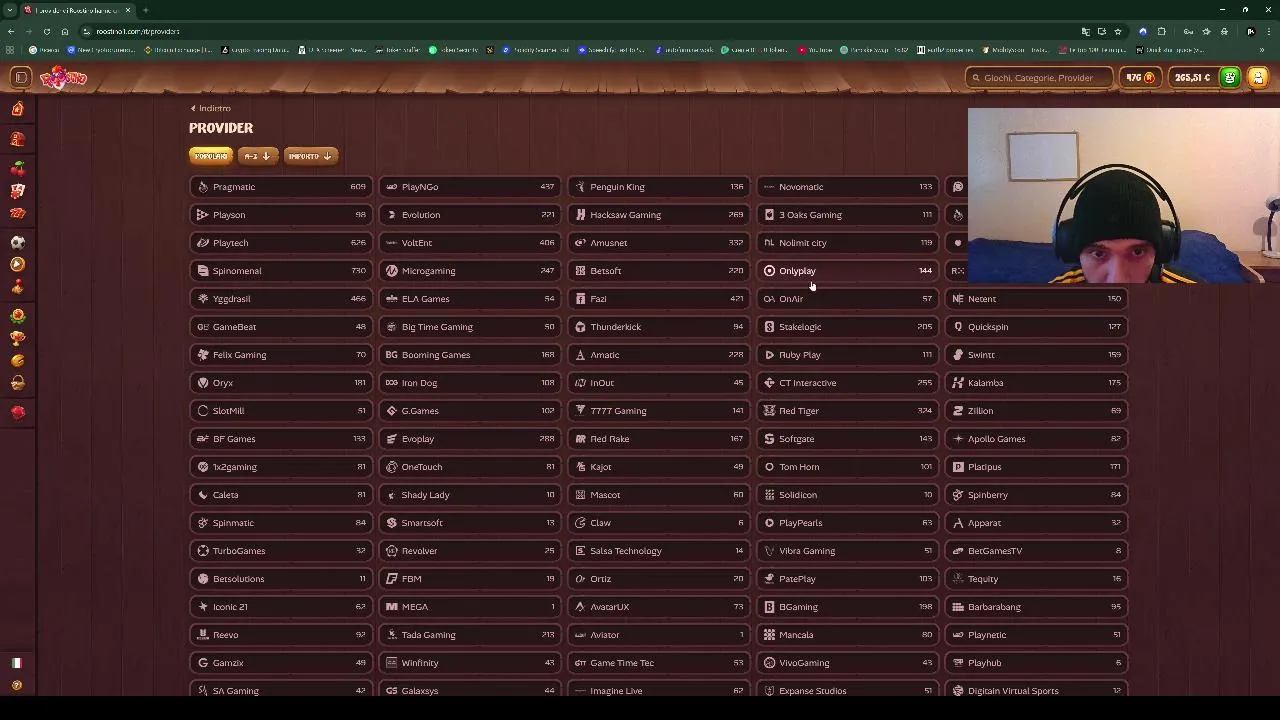The width and height of the screenshot is (1280, 720).
Task: Open the wicker basket sidebar icon
Action: click(17, 382)
